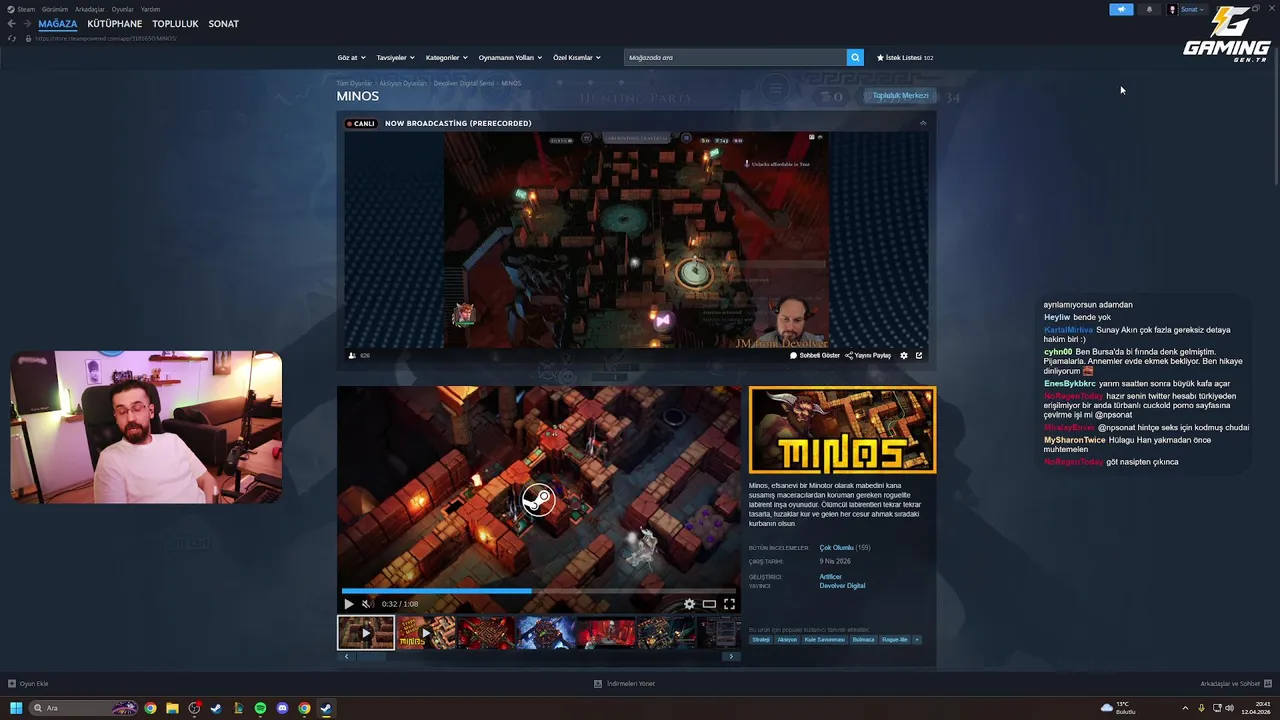This screenshot has width=1280, height=720.
Task: Open broadcast settings gear icon
Action: coord(904,355)
